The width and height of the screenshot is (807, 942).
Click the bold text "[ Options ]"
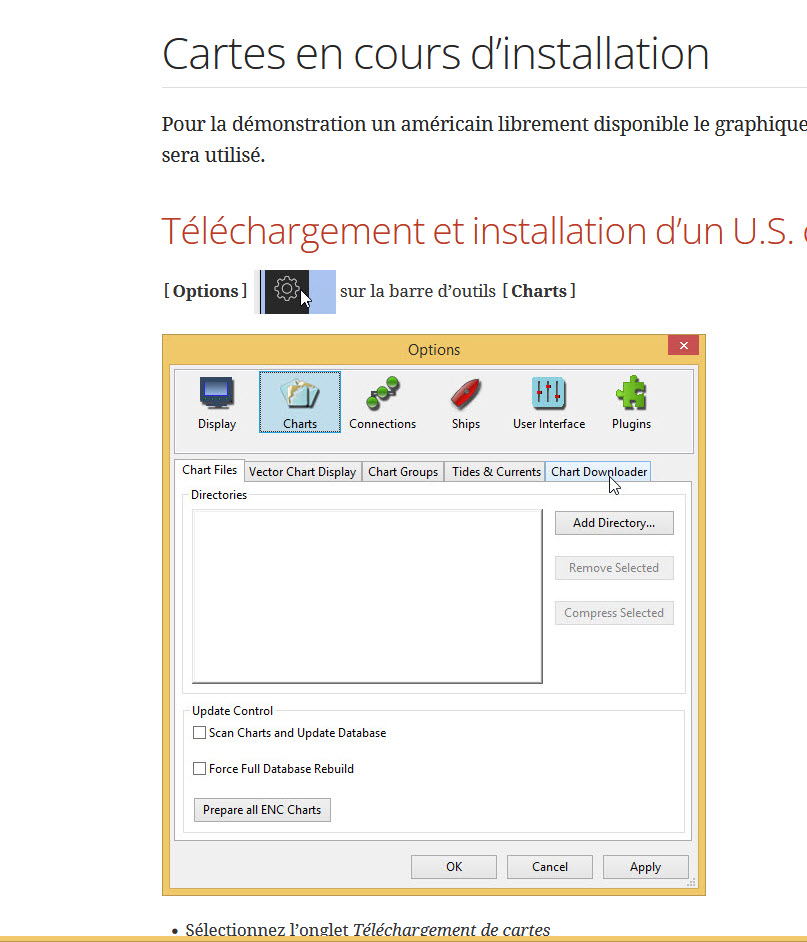(206, 291)
